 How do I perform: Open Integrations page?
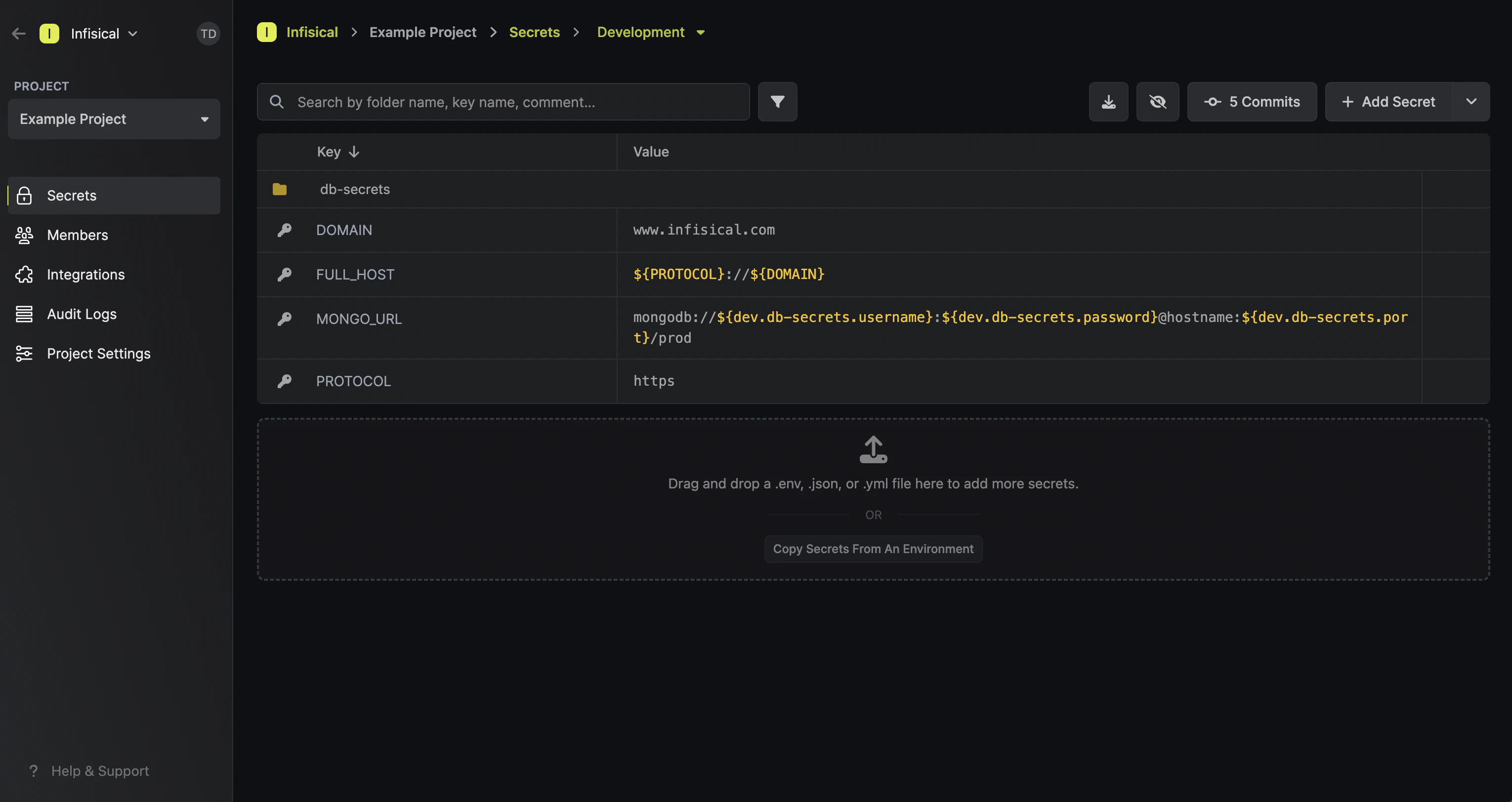pyautogui.click(x=85, y=275)
